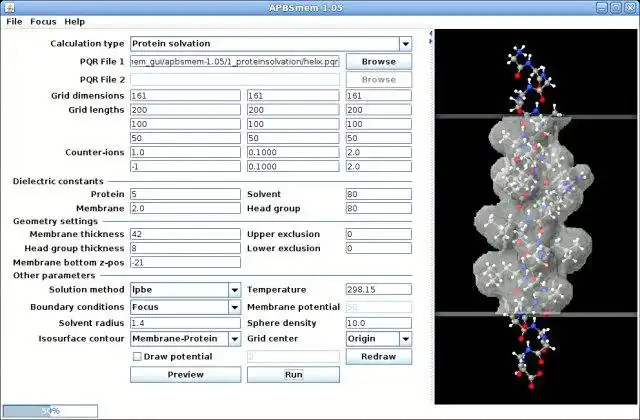Screen dimensions: 640x420
Task: Browse for PQR File 1
Action: 378,61
